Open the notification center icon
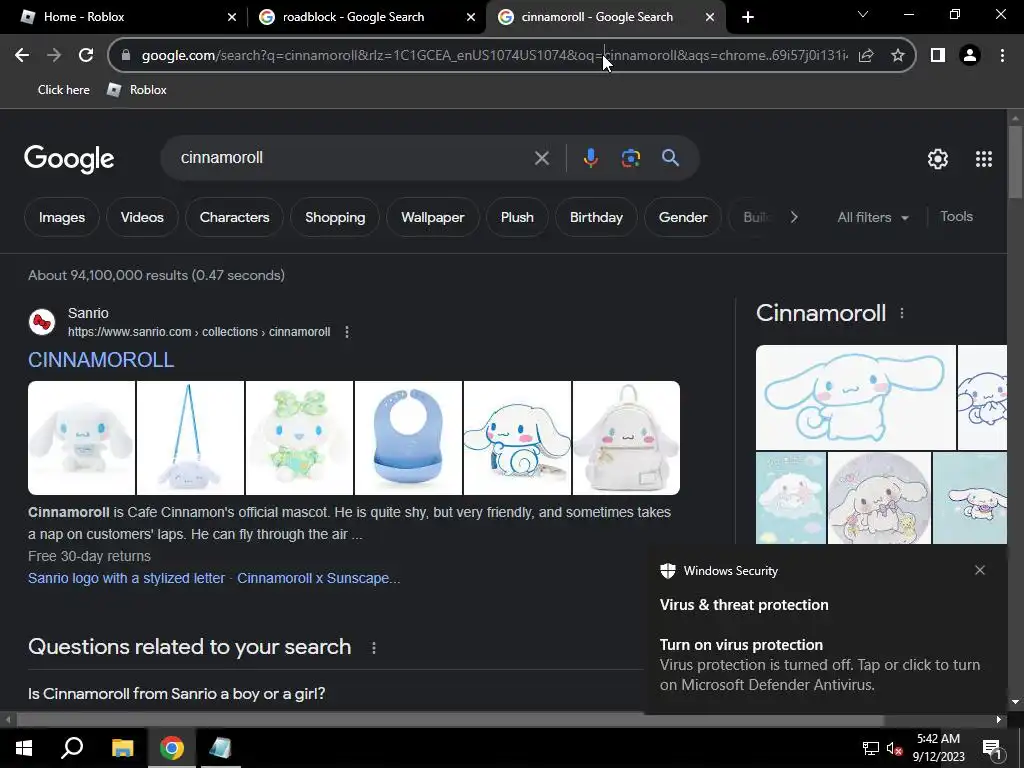Image resolution: width=1024 pixels, height=768 pixels. click(992, 748)
